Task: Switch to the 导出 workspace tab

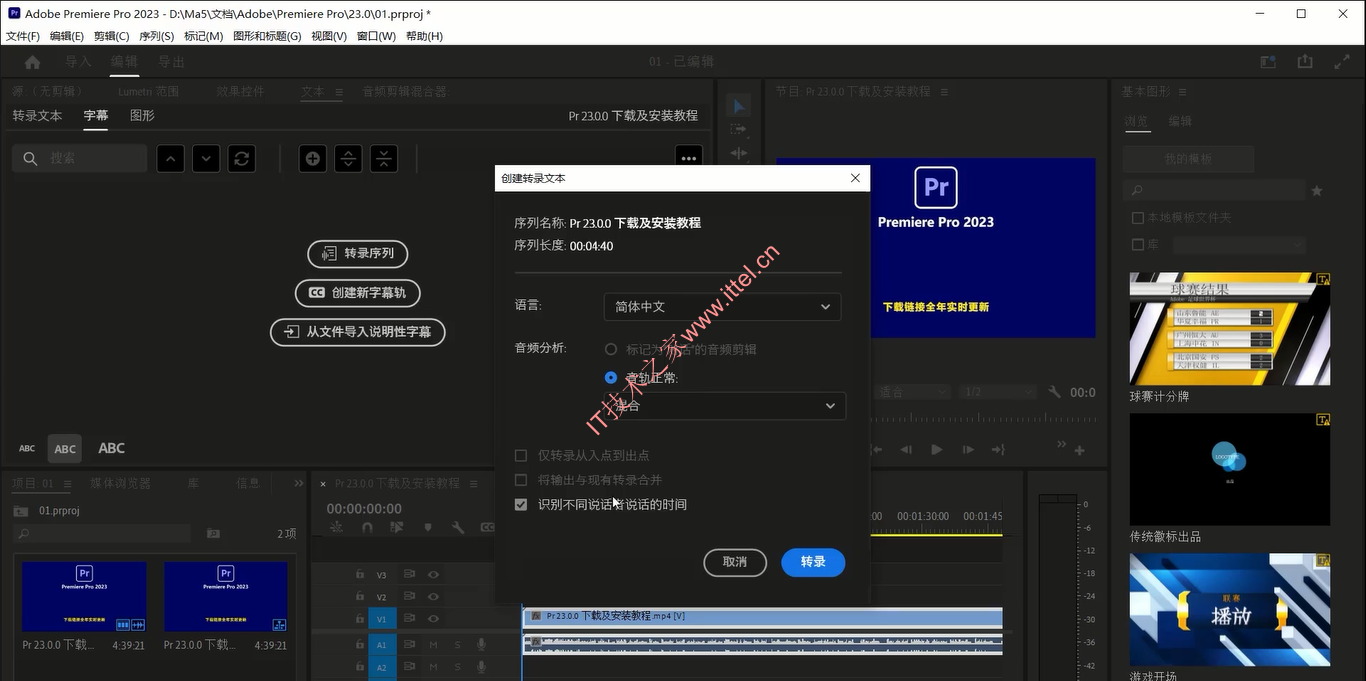Action: coord(171,62)
